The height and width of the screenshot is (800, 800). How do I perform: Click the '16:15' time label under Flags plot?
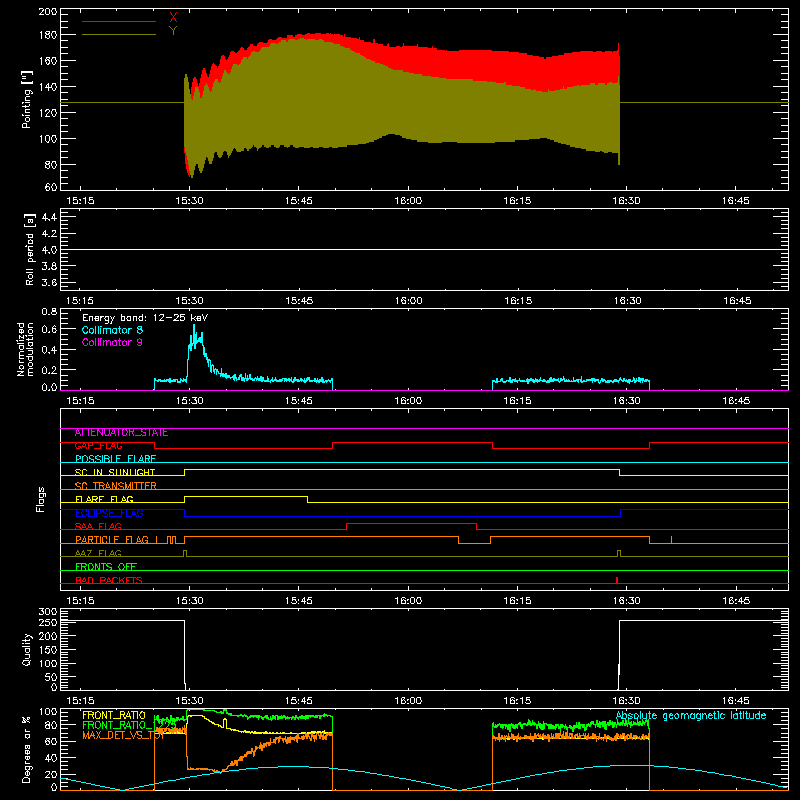click(x=517, y=601)
